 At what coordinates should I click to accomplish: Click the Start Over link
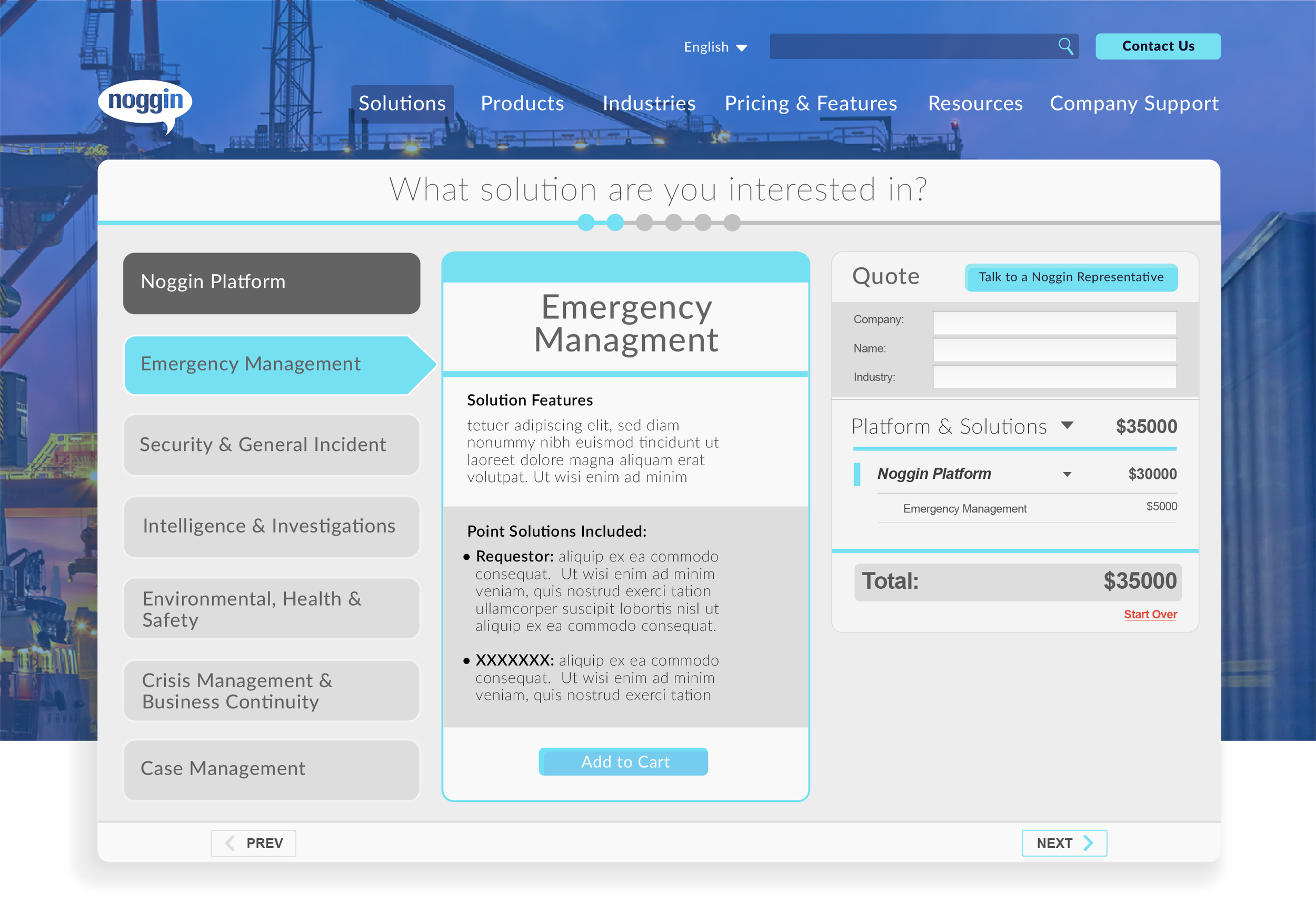(x=1150, y=614)
